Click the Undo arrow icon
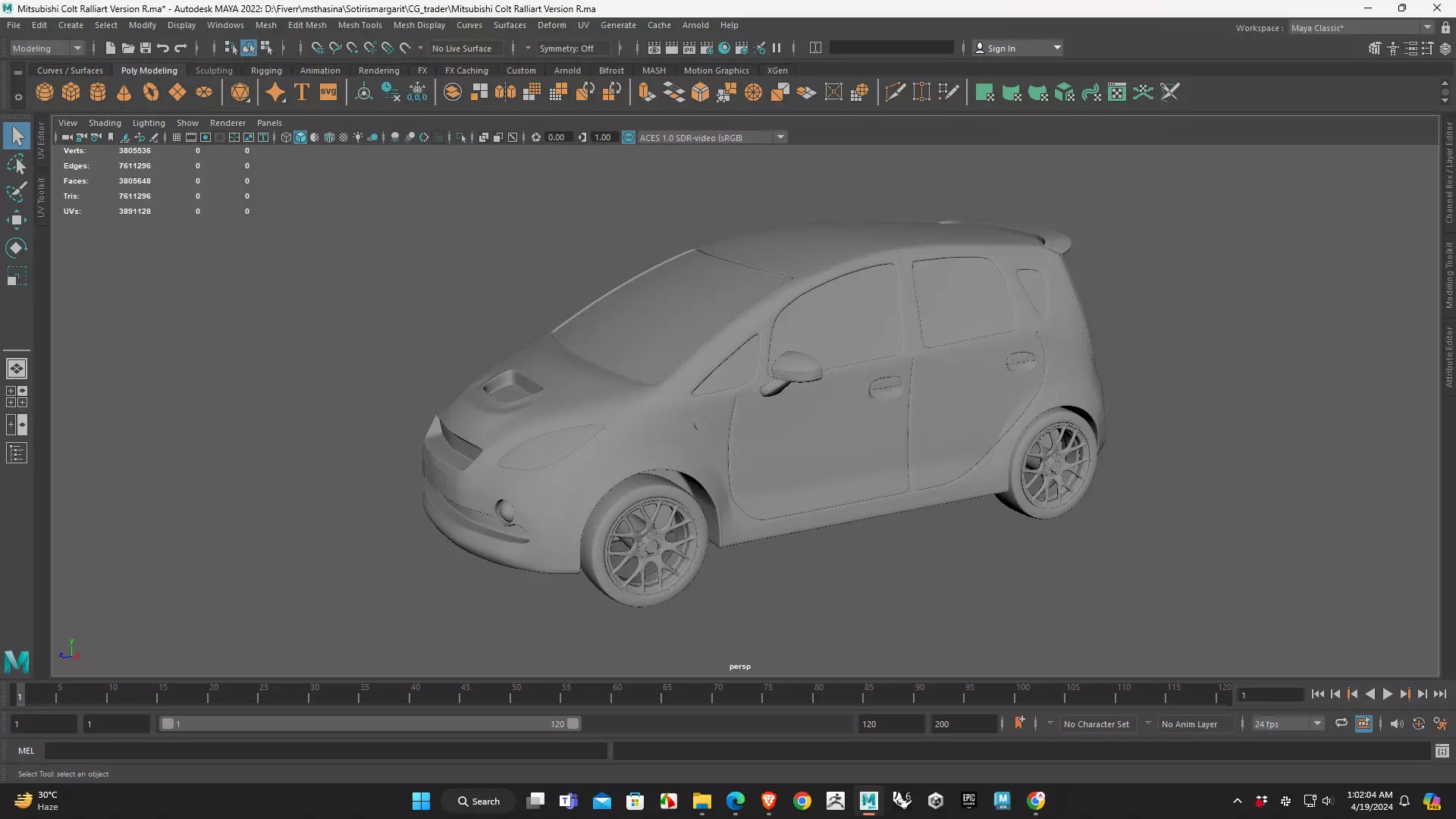Viewport: 1456px width, 819px height. tap(163, 48)
